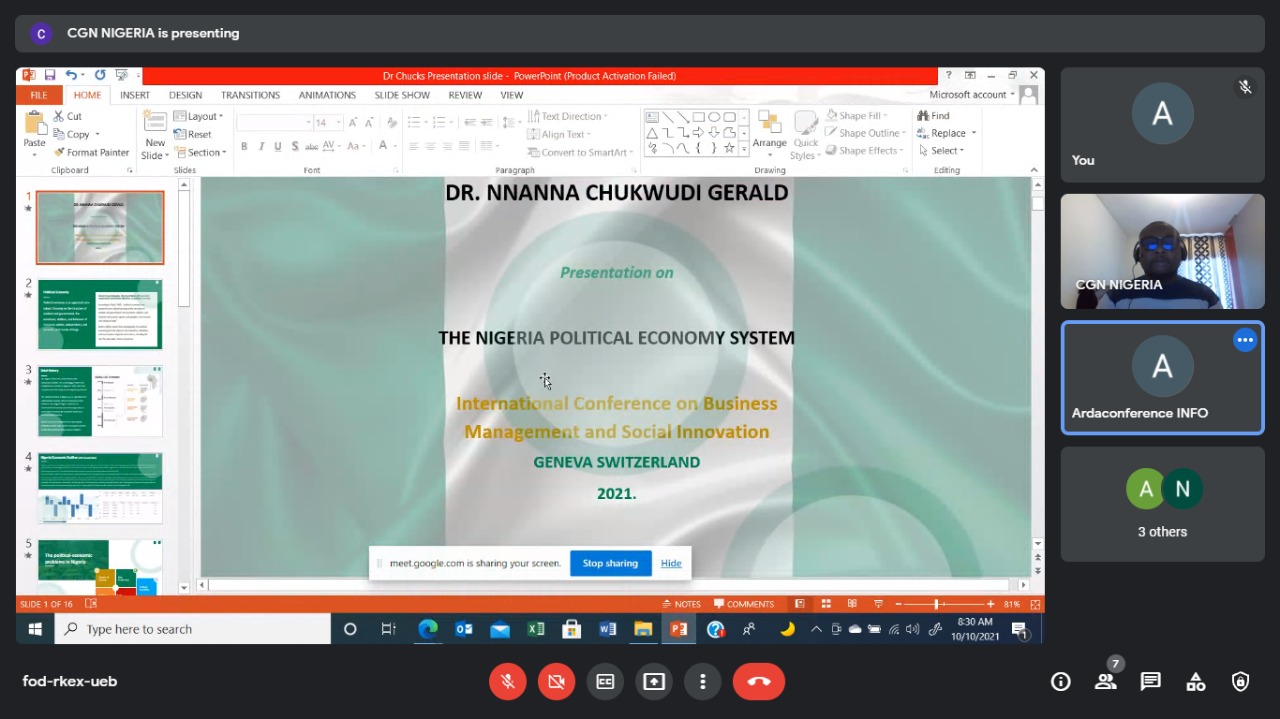
Task: Open the TRANSITIONS tab
Action: pyautogui.click(x=250, y=95)
